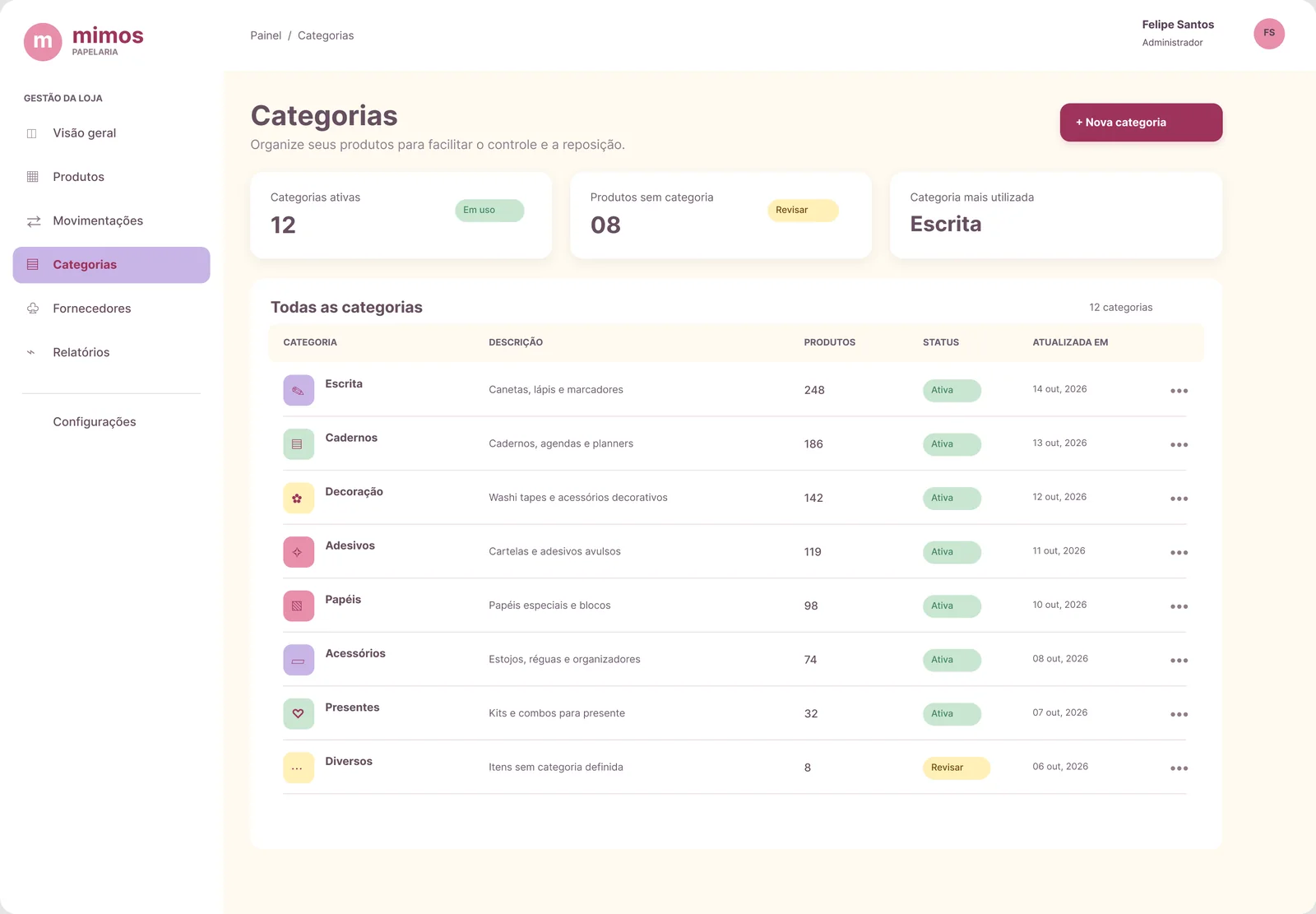Click the Categoria mais utilizada card
The height and width of the screenshot is (914, 1316).
1056,216
